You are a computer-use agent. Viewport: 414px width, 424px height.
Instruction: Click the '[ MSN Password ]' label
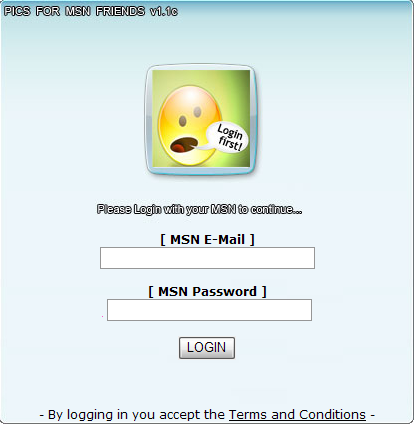(207, 291)
